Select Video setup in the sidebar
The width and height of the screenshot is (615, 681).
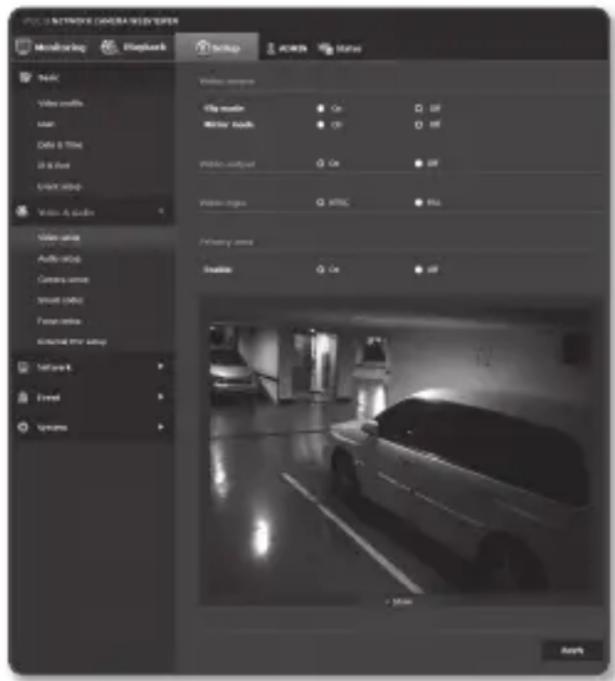tap(59, 238)
